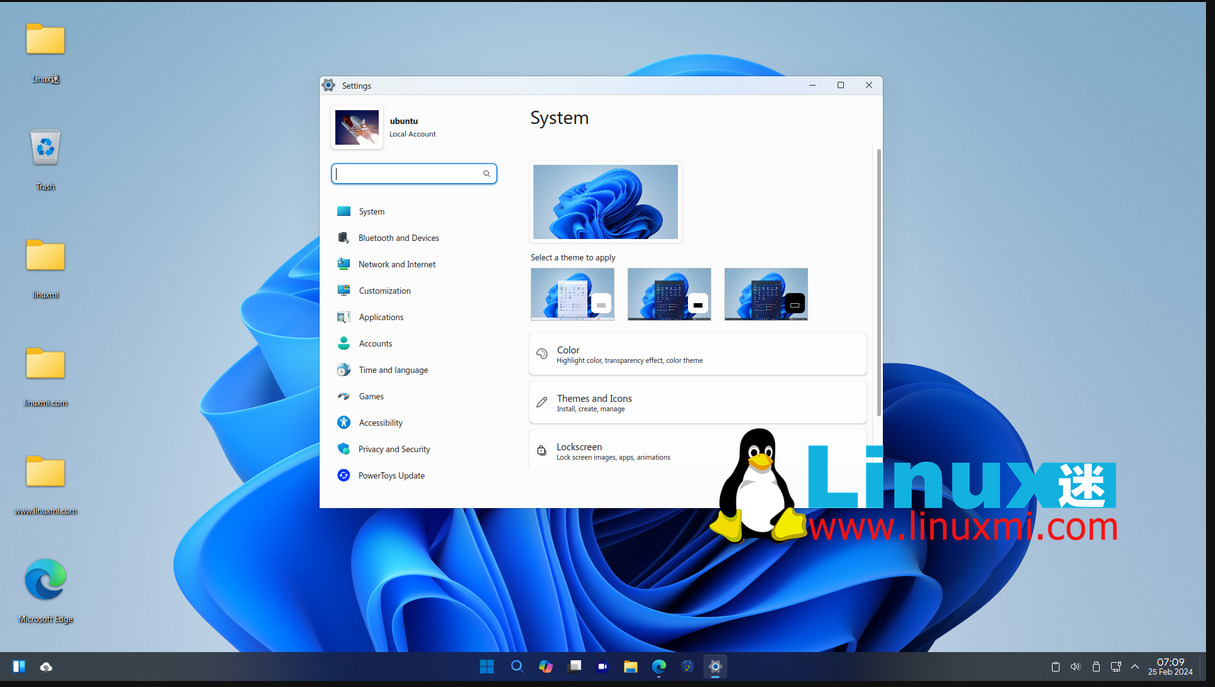Image resolution: width=1215 pixels, height=687 pixels.
Task: Apply the first light theme thumbnail
Action: point(572,294)
